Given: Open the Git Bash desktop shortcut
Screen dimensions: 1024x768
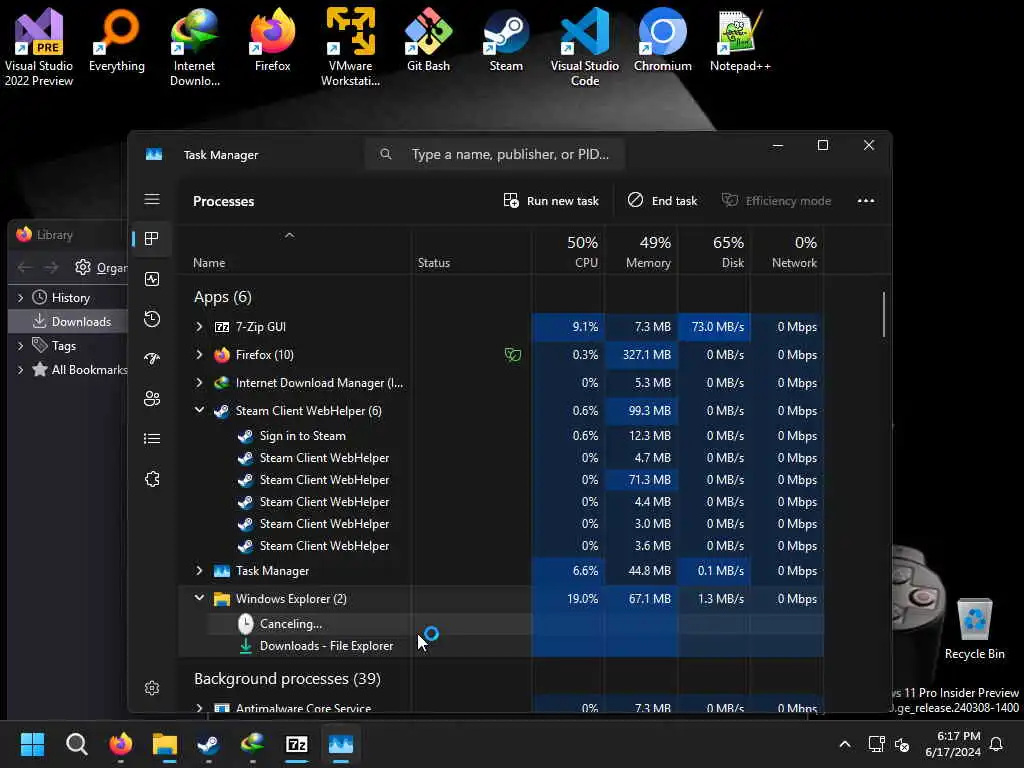Looking at the screenshot, I should pos(428,40).
